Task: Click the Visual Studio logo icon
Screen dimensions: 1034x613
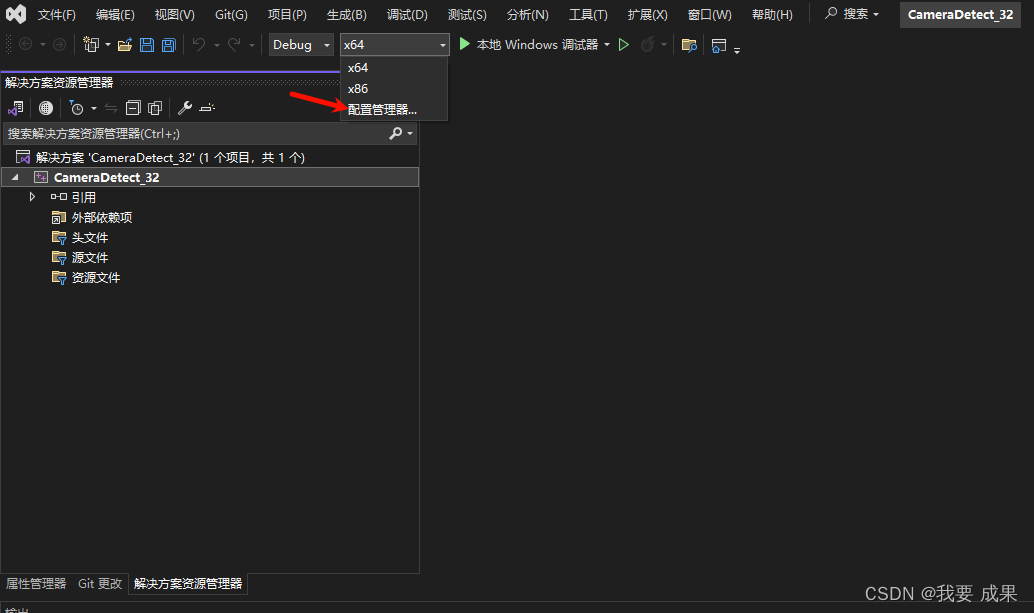Action: coord(16,14)
